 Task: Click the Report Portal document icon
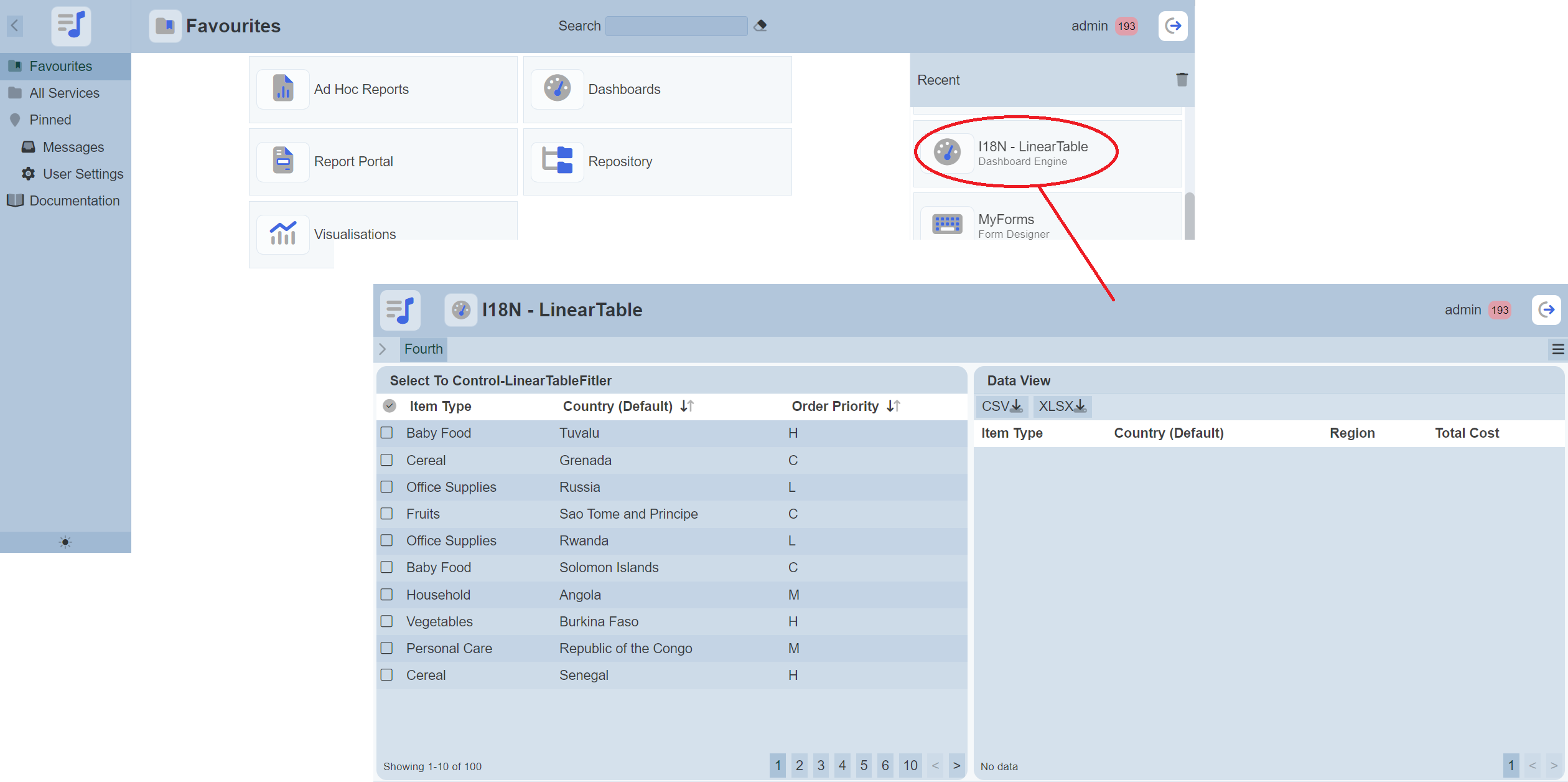click(x=283, y=161)
